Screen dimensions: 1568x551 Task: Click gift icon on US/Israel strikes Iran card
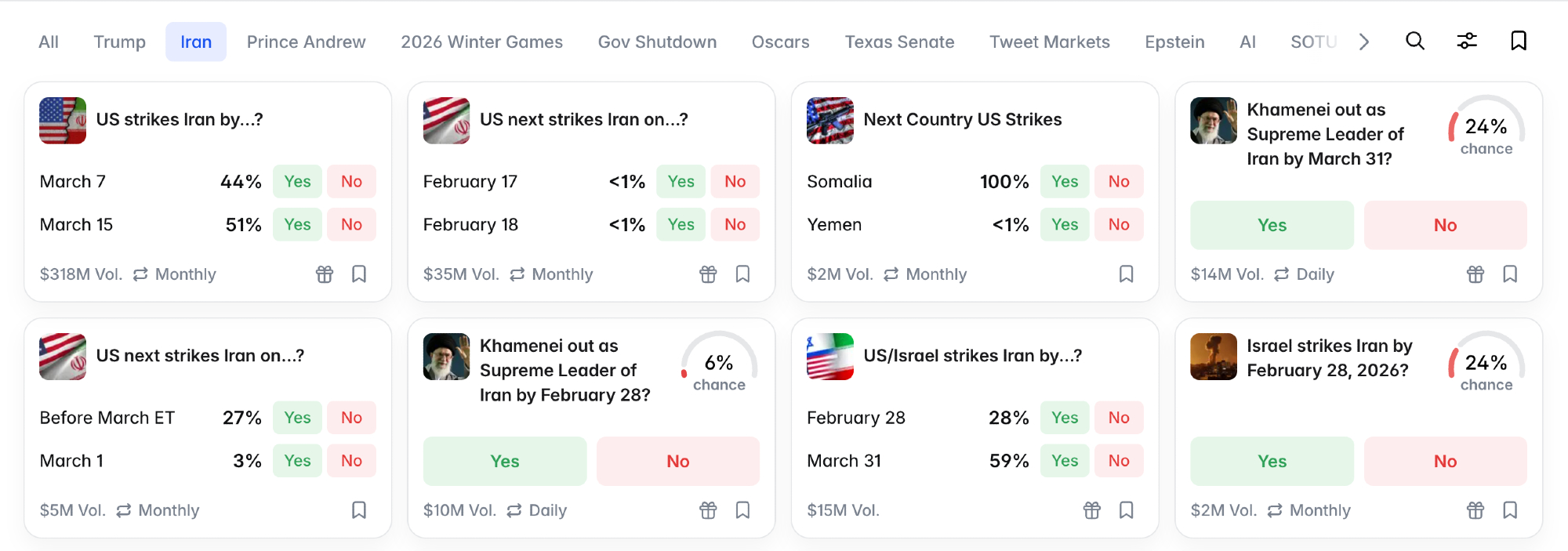click(1092, 510)
